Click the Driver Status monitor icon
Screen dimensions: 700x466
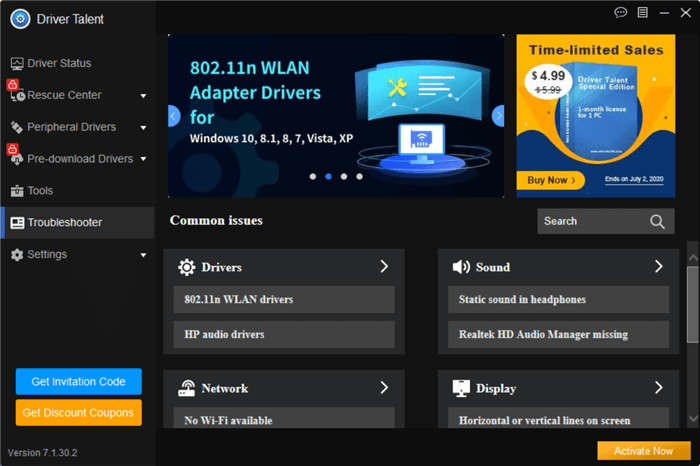point(17,63)
